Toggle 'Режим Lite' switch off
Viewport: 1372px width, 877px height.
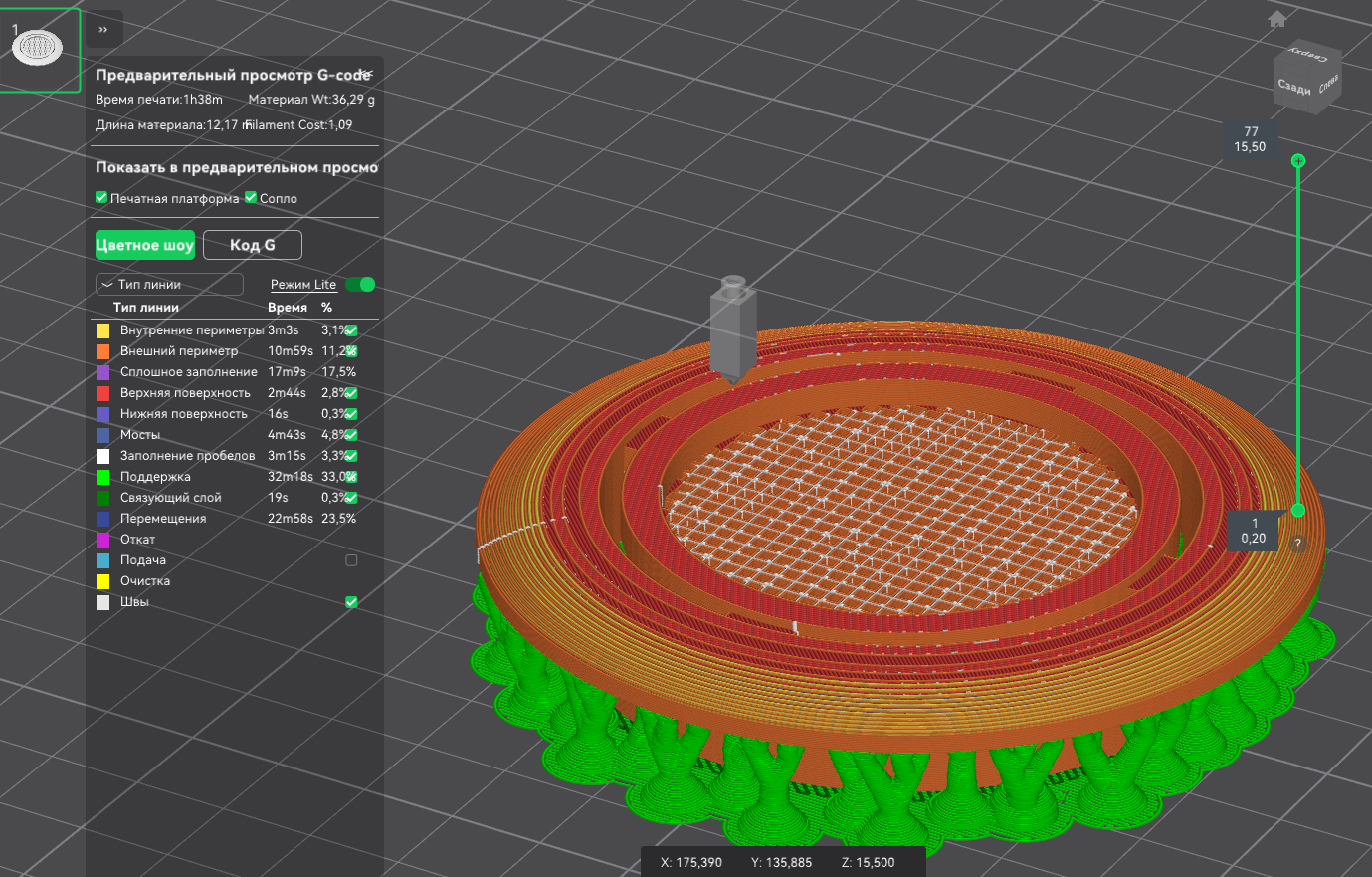click(360, 285)
